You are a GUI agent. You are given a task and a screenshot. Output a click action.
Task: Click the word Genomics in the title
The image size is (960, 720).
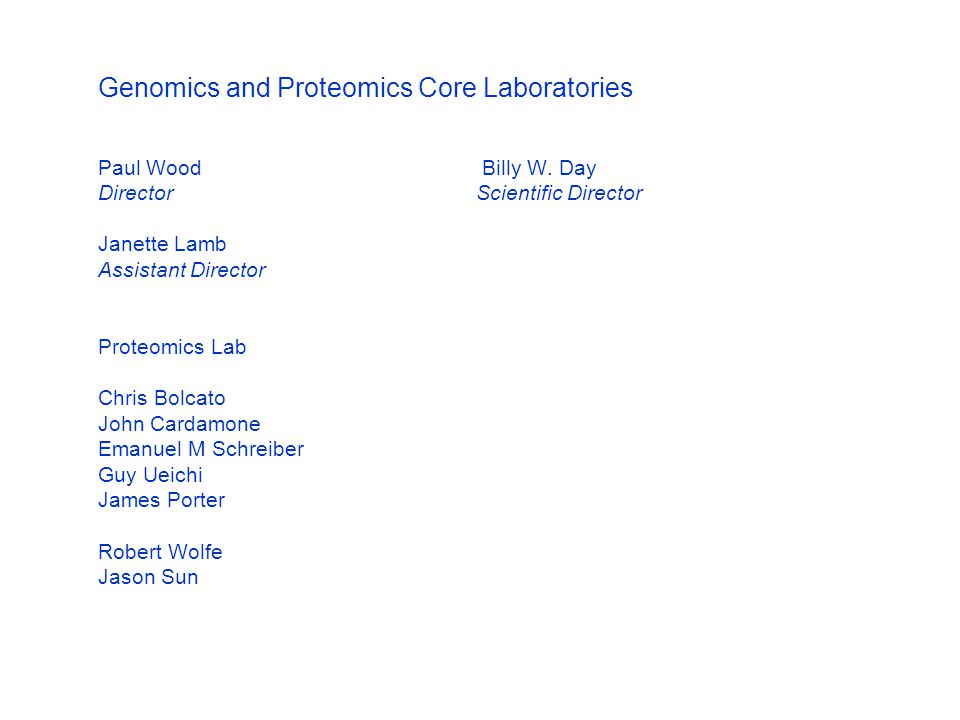point(159,88)
